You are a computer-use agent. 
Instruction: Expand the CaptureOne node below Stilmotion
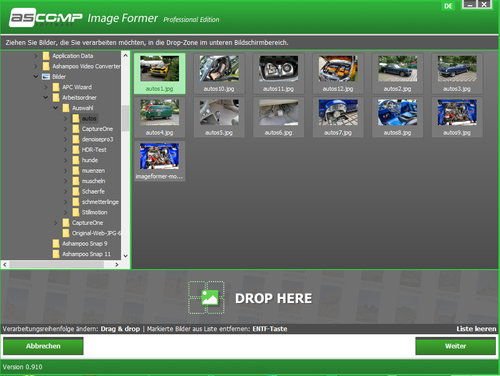(56, 223)
